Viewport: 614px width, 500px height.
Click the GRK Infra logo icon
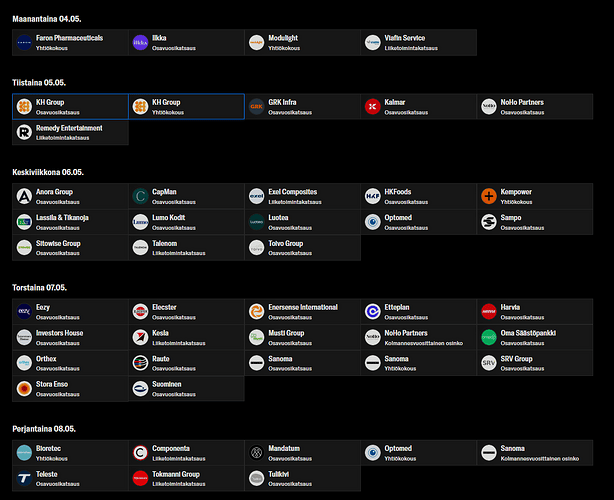256,106
